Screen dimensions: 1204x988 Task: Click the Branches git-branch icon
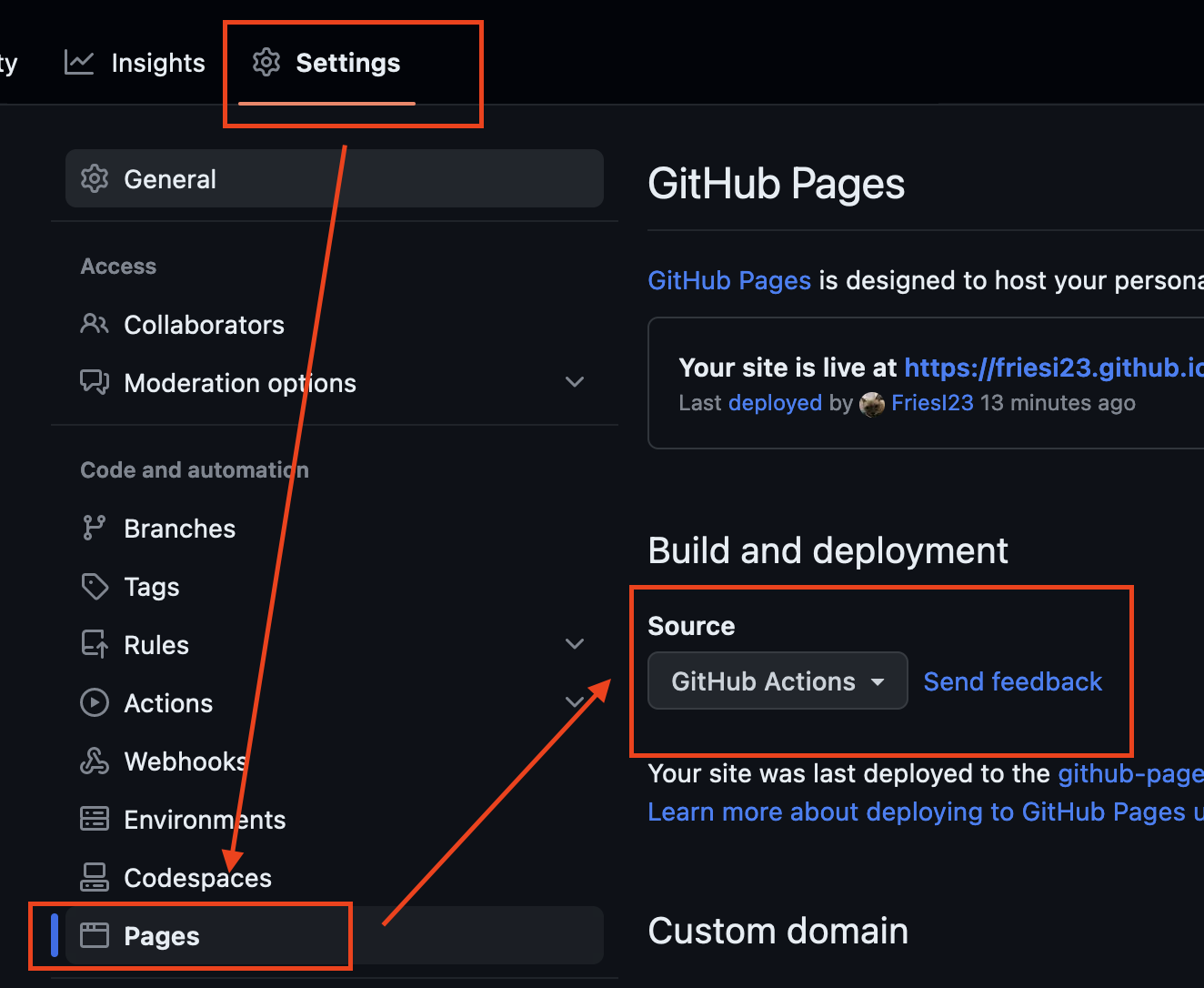95,528
